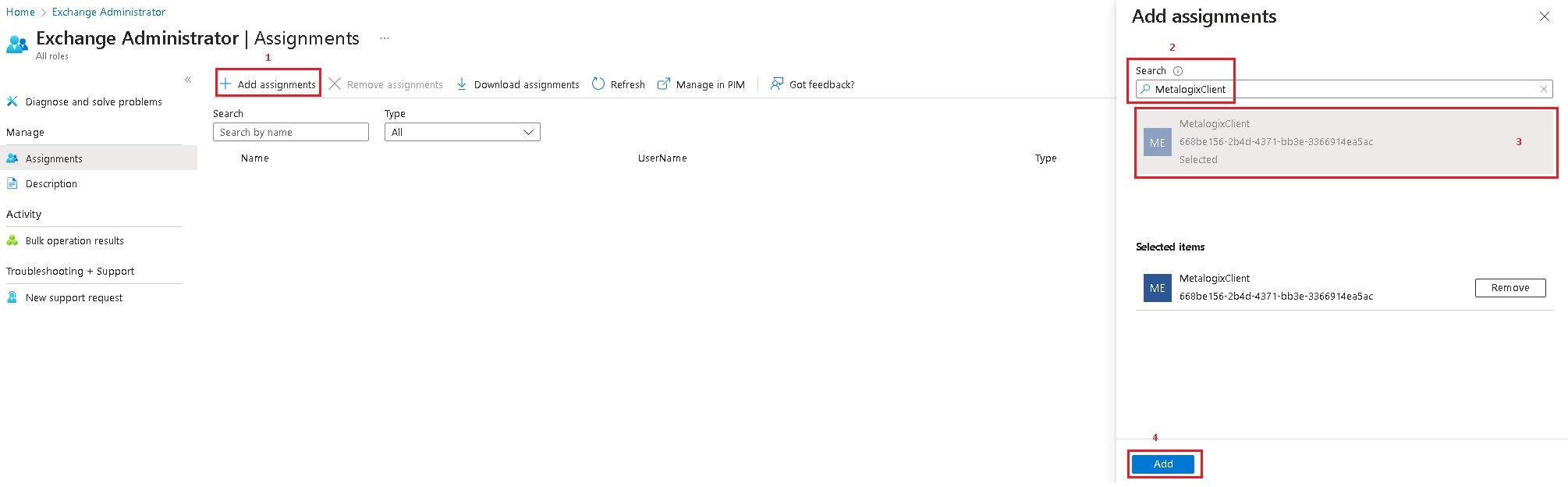
Task: Clear the panel search box with X
Action: (1543, 89)
